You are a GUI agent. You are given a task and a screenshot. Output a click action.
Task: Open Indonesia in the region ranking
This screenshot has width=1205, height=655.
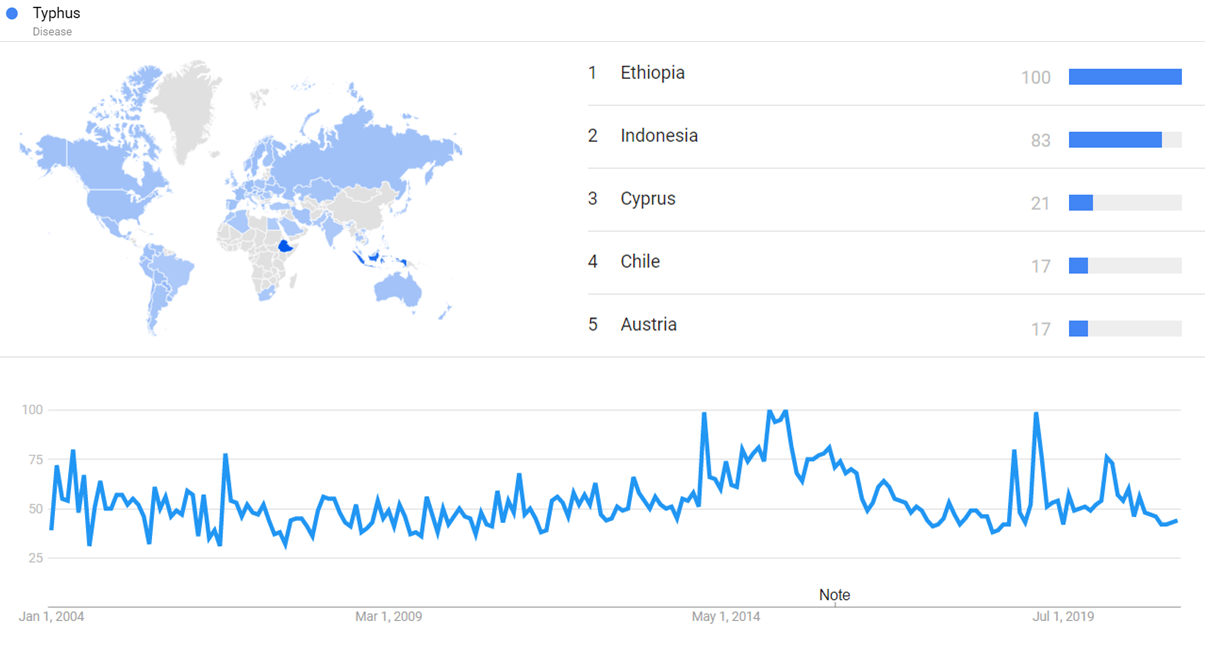tap(658, 136)
